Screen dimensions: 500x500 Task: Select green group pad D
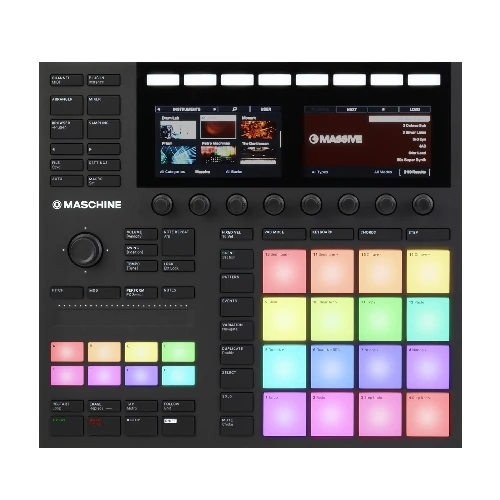178,352
